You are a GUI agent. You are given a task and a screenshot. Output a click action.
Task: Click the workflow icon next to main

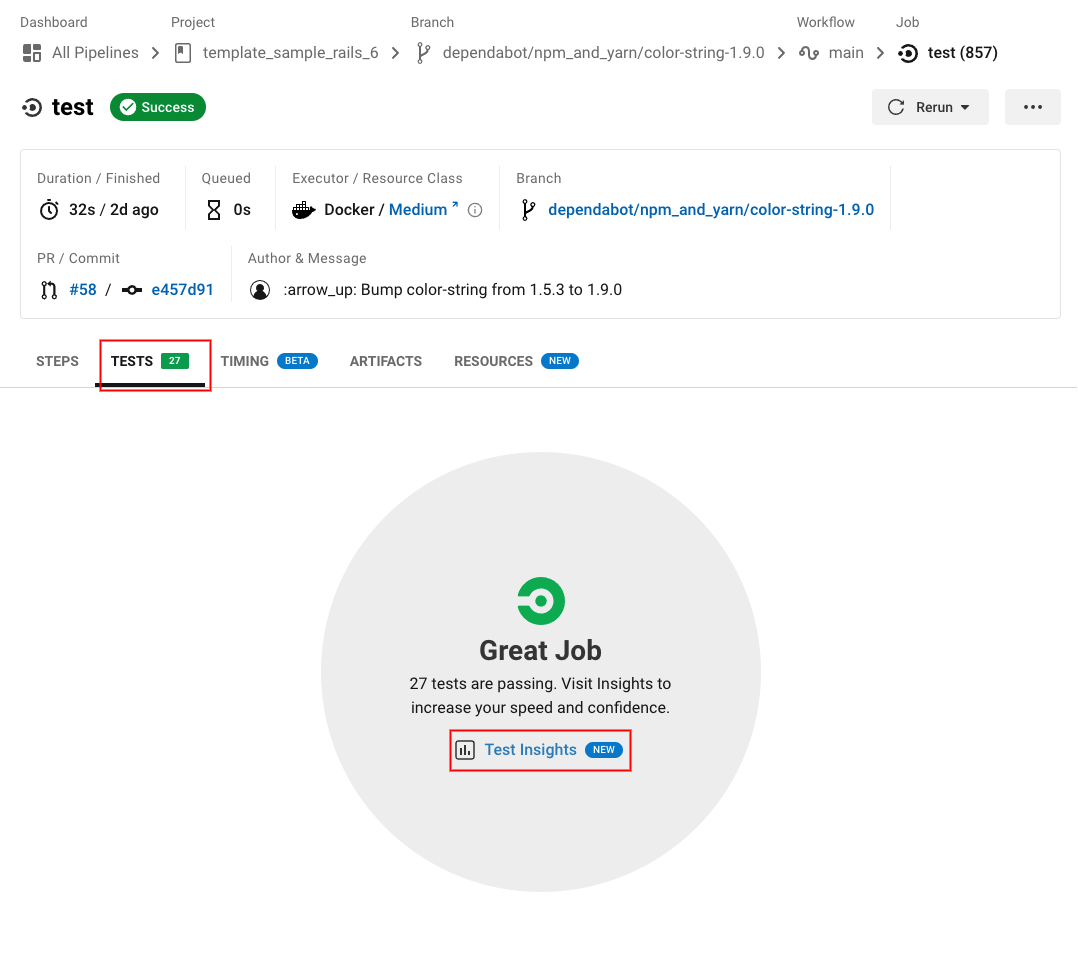coord(808,53)
